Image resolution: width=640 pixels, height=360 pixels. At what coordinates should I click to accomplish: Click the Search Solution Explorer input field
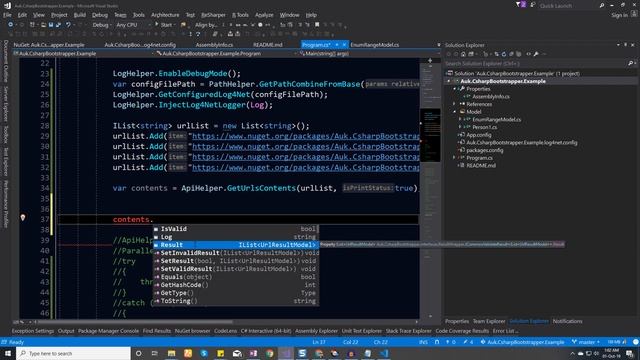pyautogui.click(x=536, y=64)
